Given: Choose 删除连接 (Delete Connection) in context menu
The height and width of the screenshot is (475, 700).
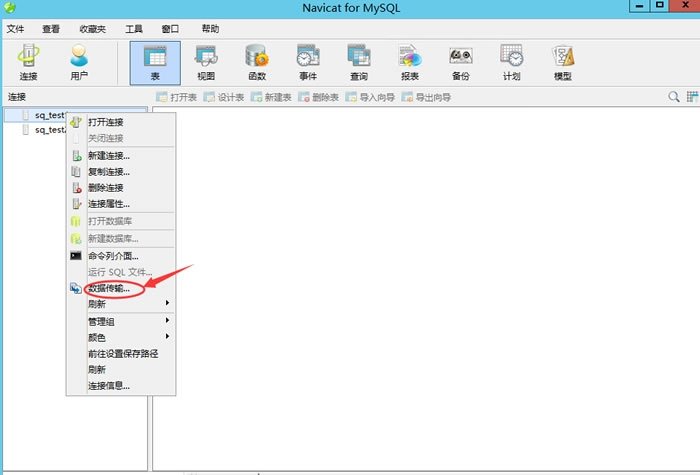Looking at the screenshot, I should pyautogui.click(x=121, y=188).
